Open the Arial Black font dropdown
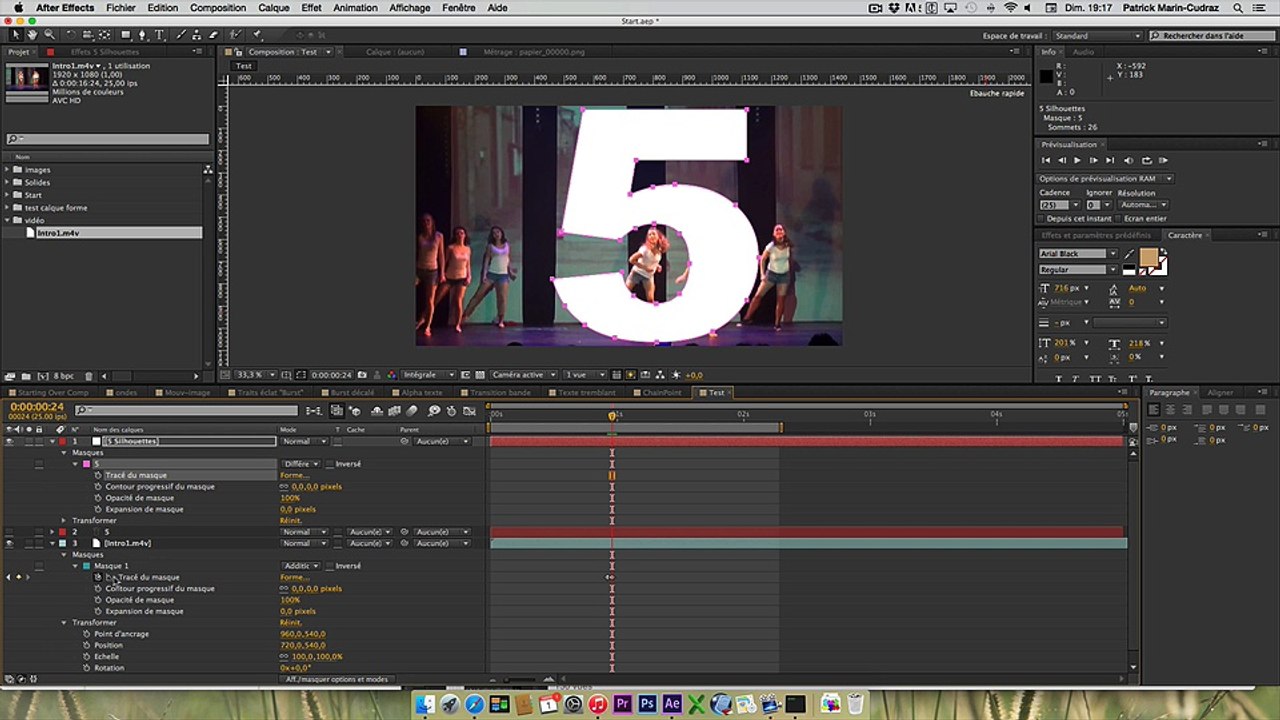Viewport: 1280px width, 720px height. tap(1078, 254)
